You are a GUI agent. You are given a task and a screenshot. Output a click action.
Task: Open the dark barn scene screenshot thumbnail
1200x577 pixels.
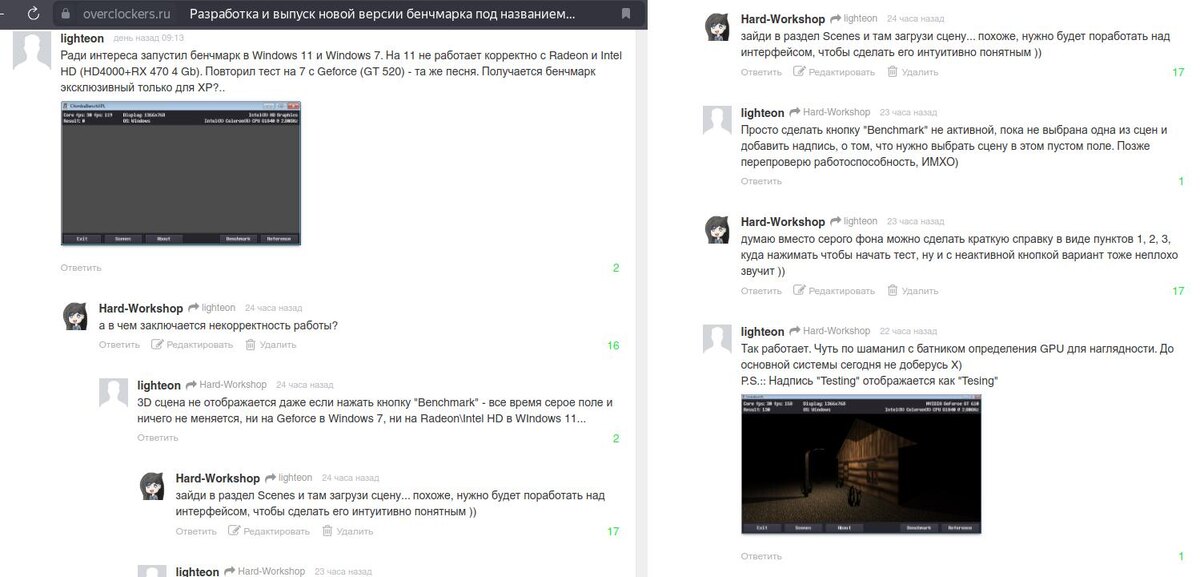click(861, 463)
